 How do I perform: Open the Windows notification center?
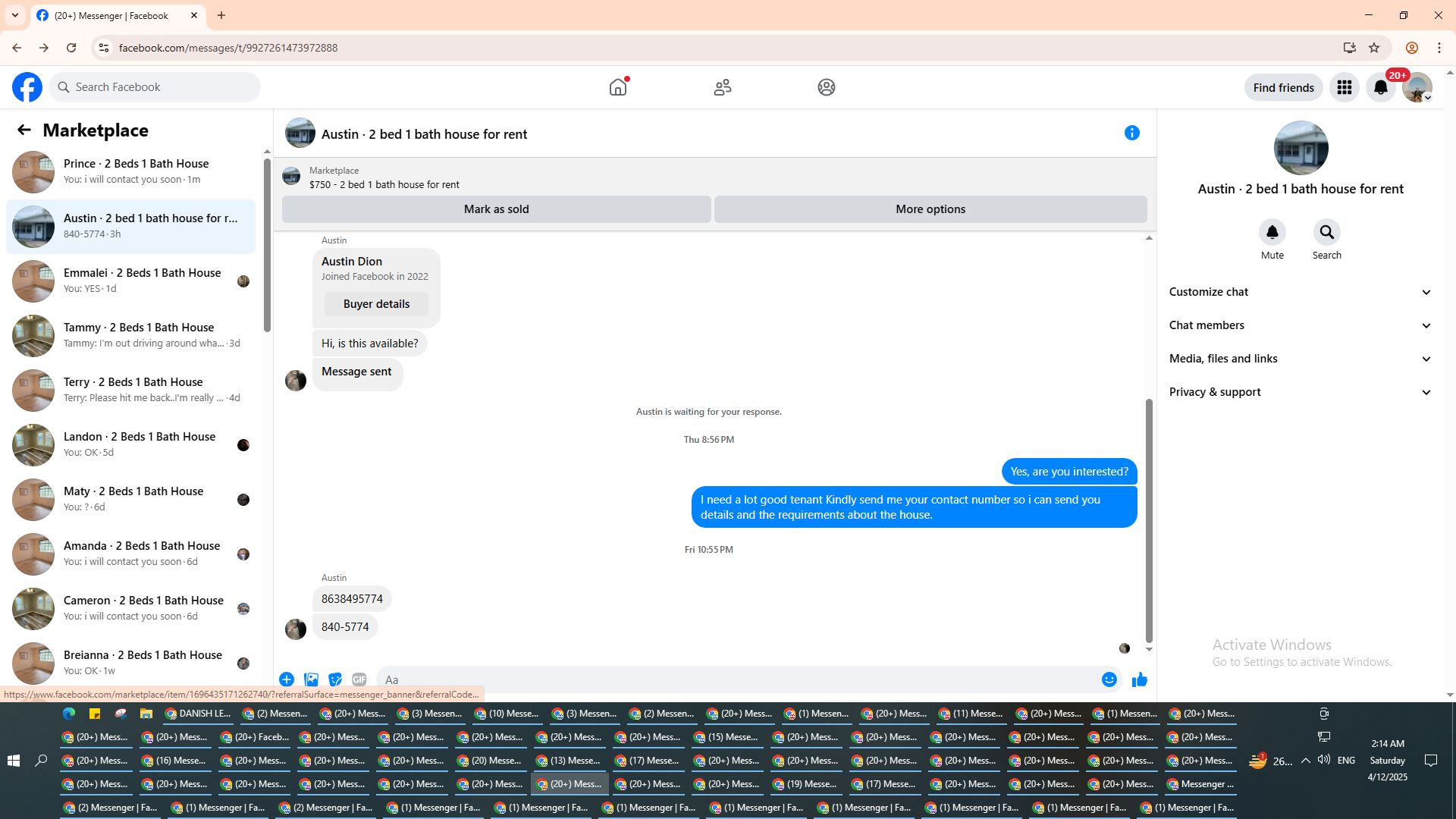click(x=1431, y=761)
